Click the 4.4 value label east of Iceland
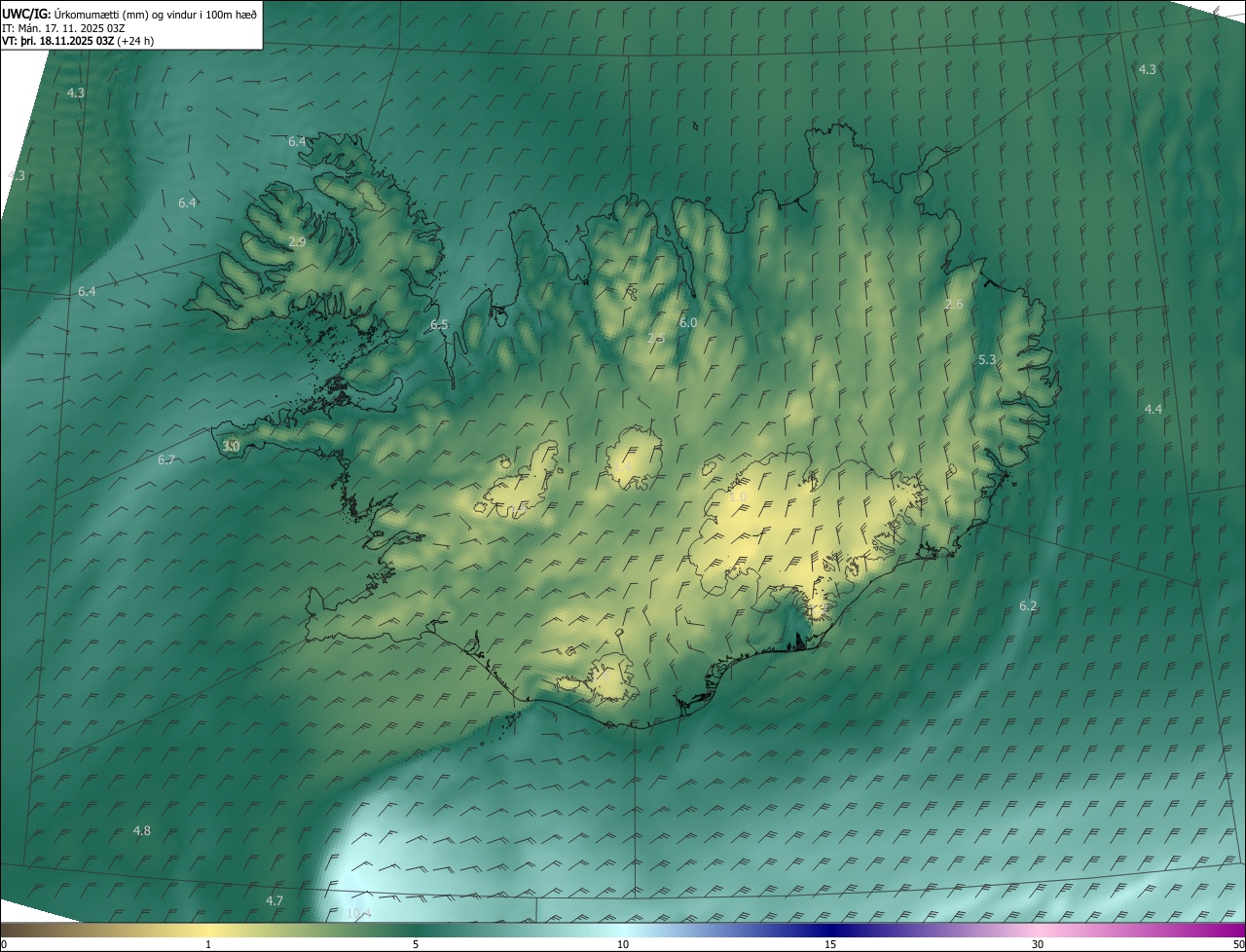Image resolution: width=1246 pixels, height=952 pixels. coord(1153,409)
